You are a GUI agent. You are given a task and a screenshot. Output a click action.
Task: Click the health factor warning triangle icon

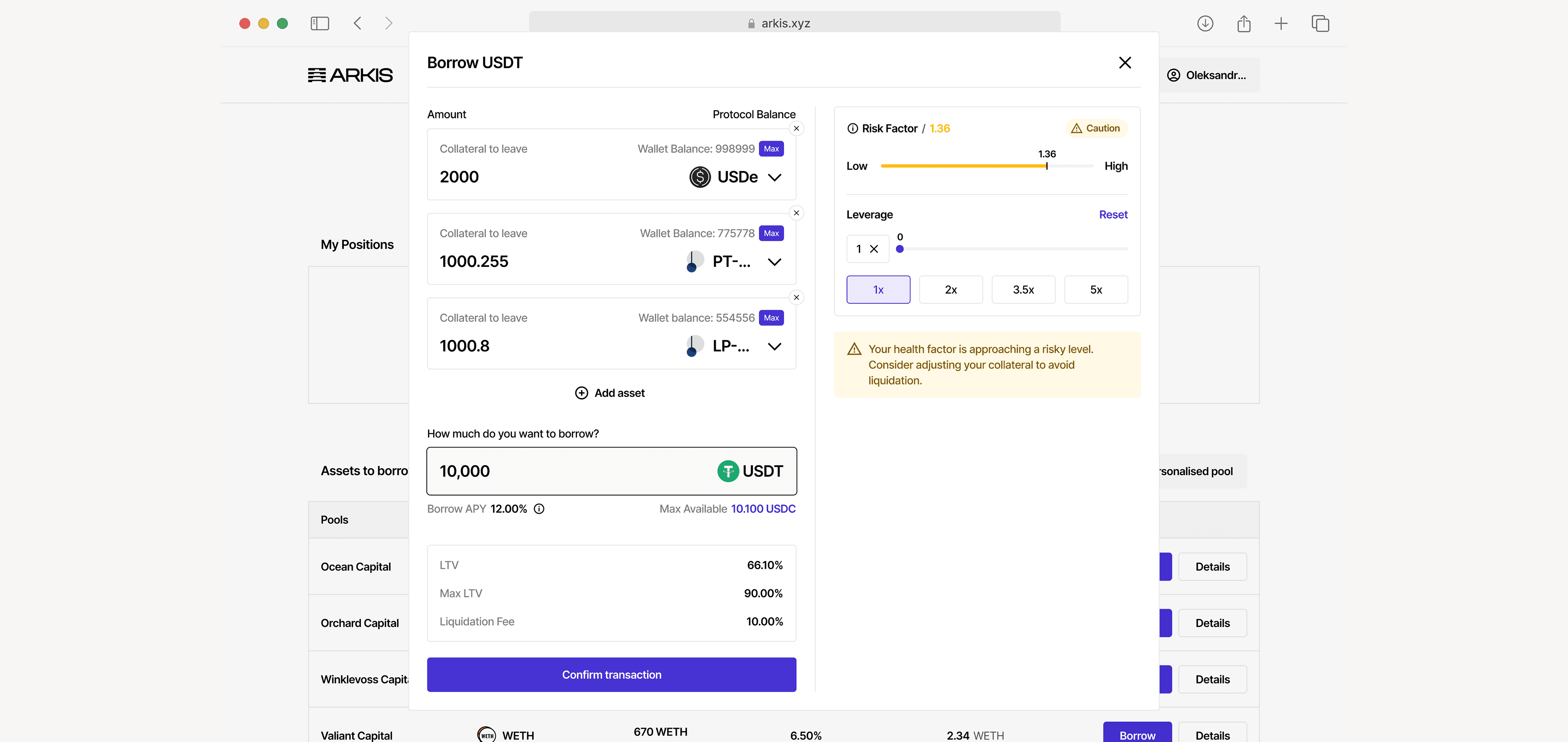coord(854,349)
